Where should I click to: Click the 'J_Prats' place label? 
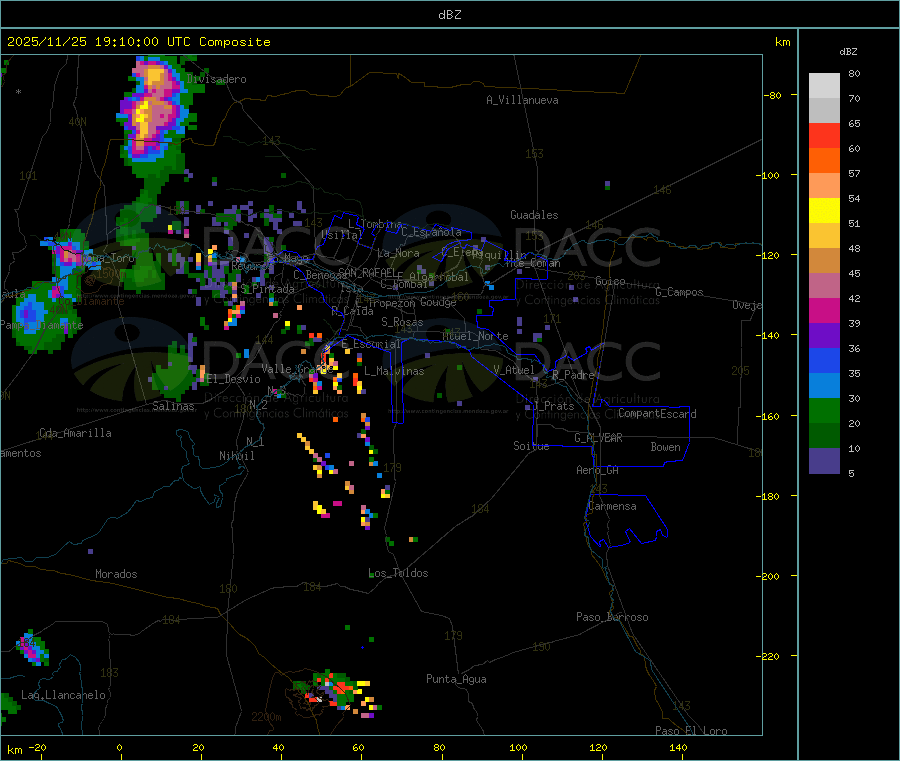[553, 406]
